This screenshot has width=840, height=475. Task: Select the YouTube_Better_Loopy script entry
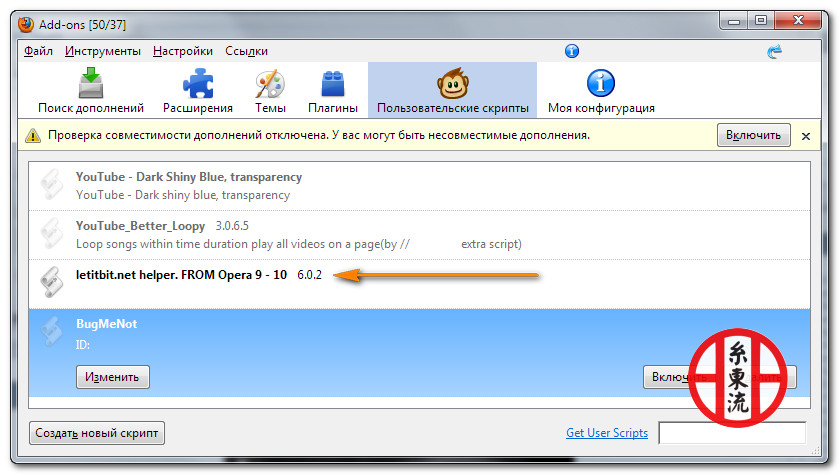[419, 235]
